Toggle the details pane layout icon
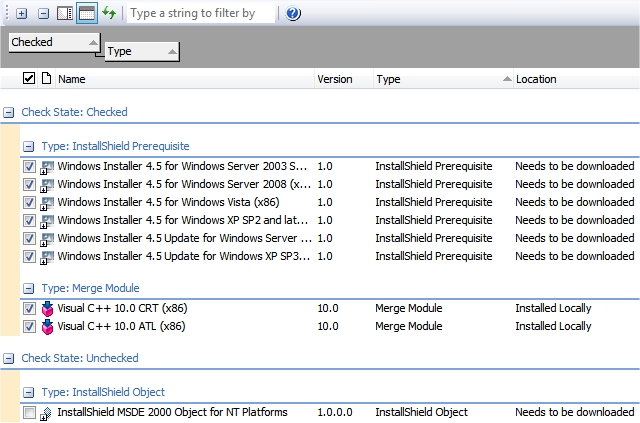Viewport: 640px width, 423px height. [x=65, y=14]
